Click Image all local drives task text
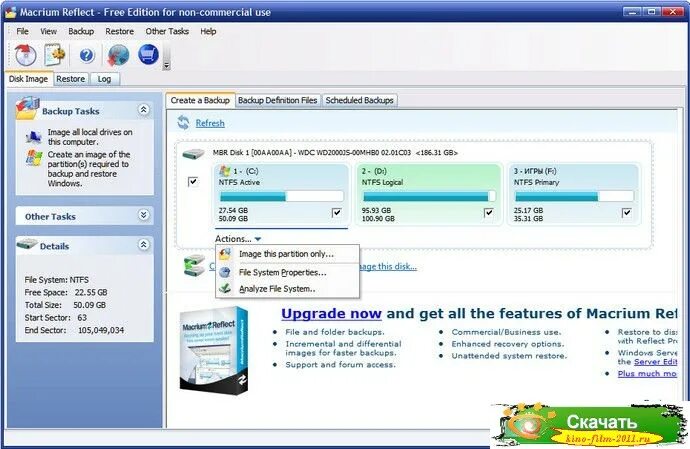The width and height of the screenshot is (690, 449). [x=90, y=137]
